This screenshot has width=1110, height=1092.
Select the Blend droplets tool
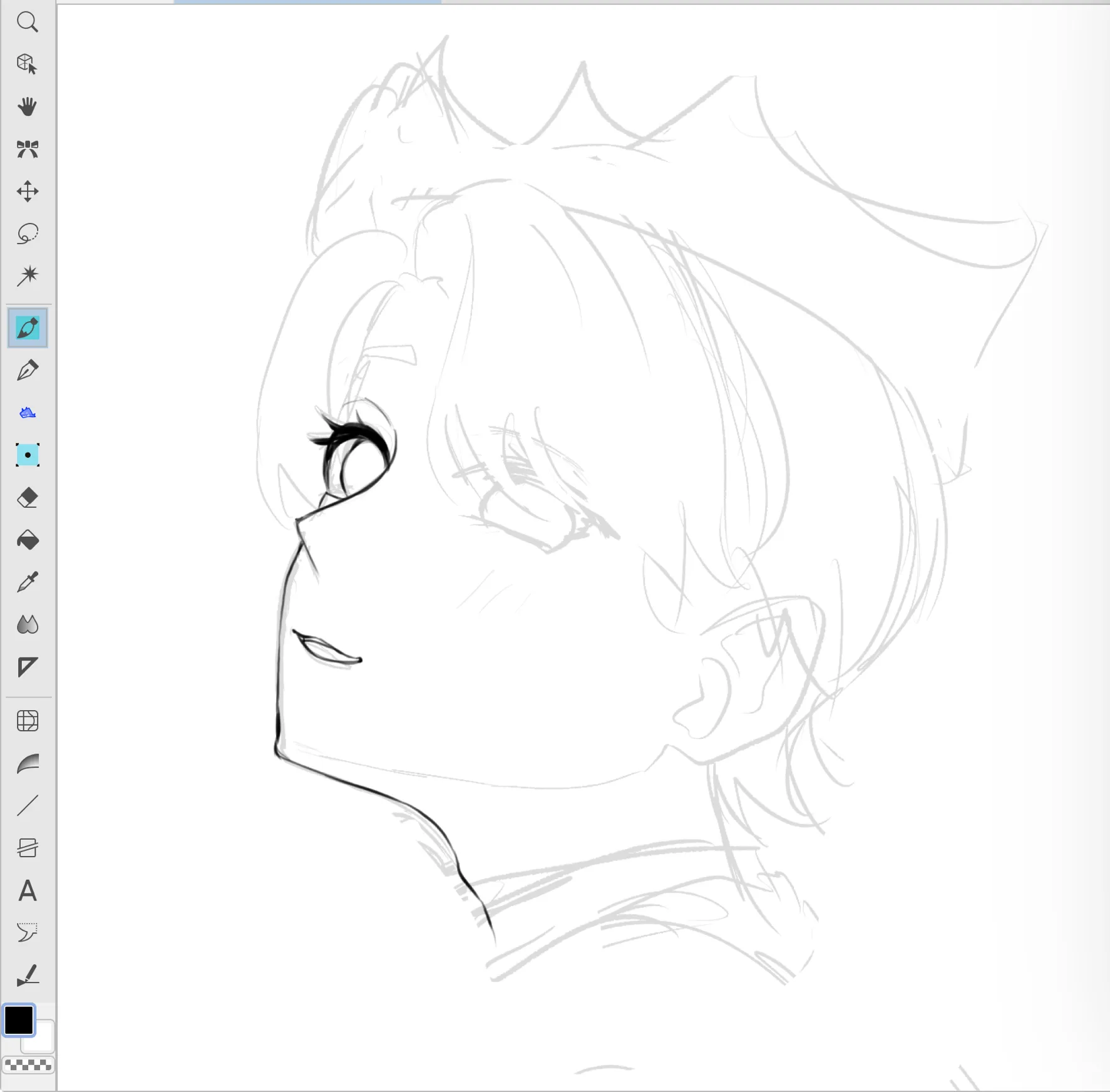point(28,624)
